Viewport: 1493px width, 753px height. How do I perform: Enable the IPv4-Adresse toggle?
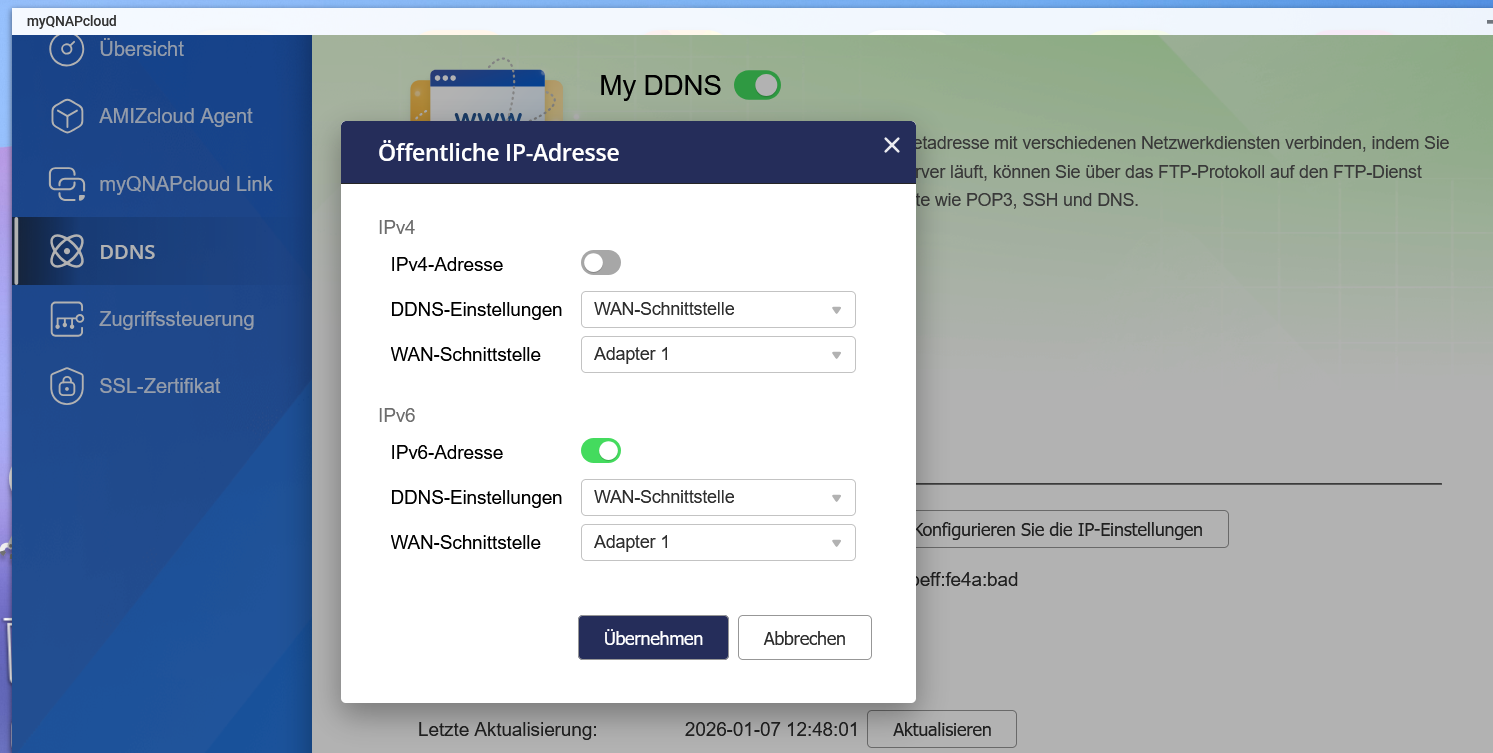[x=601, y=264]
